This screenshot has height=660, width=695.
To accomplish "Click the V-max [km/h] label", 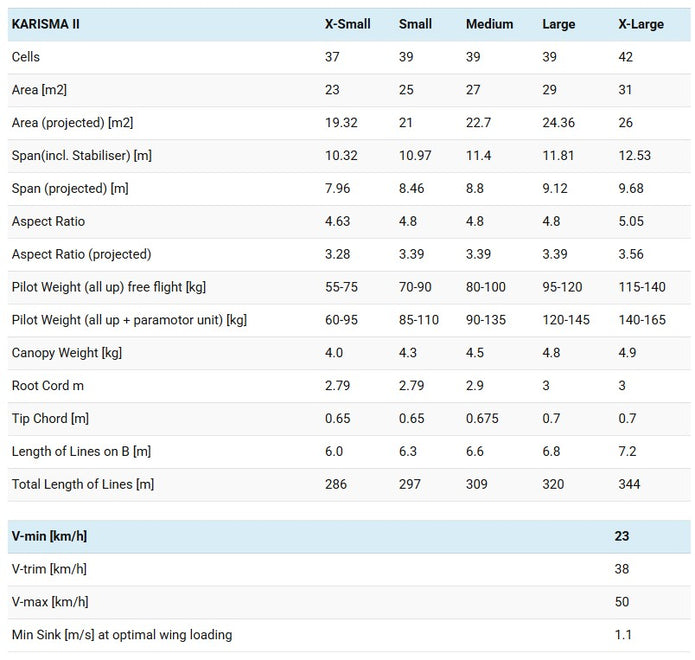I will click(50, 602).
